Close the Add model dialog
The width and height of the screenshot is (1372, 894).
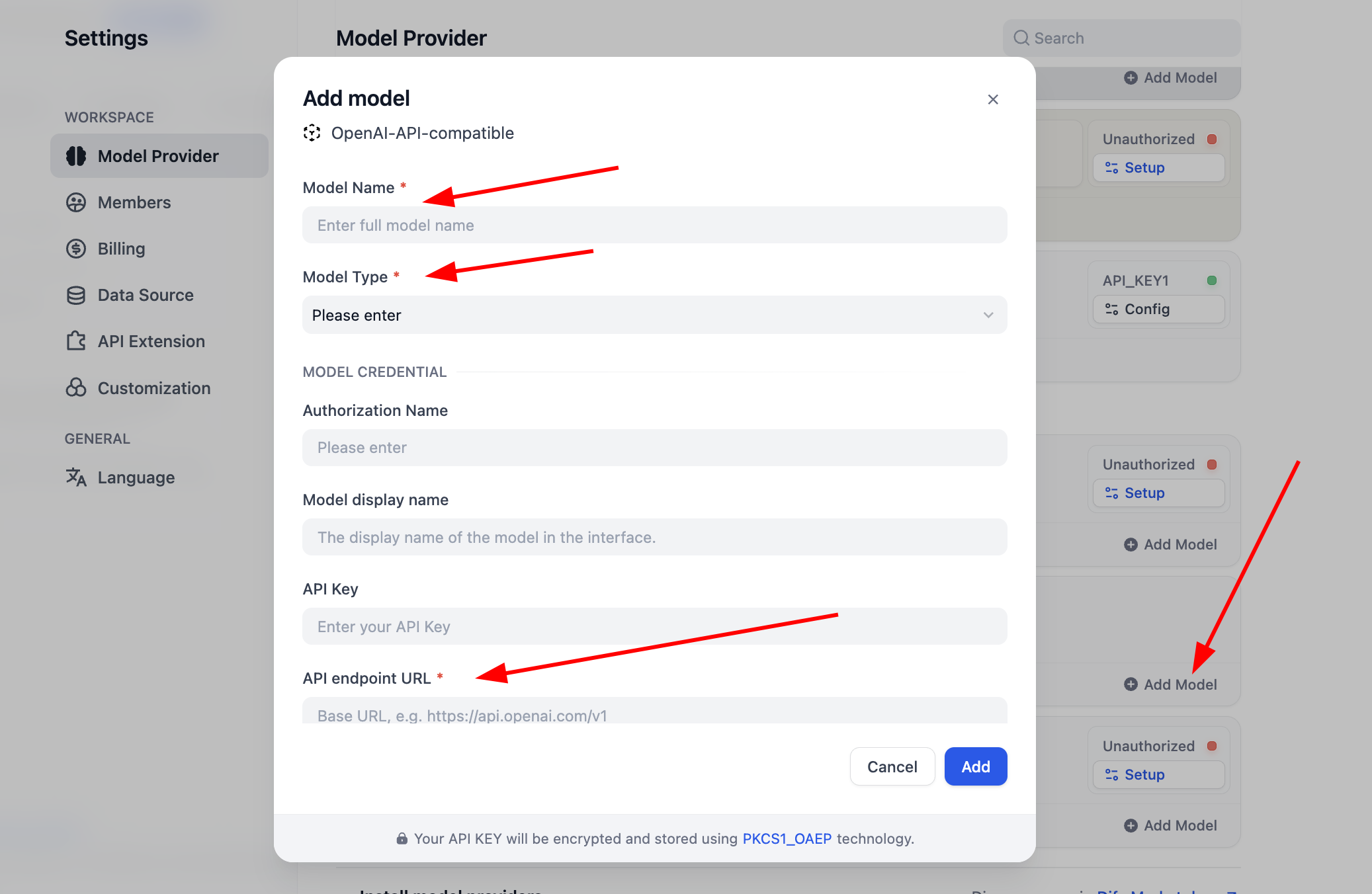[x=992, y=99]
